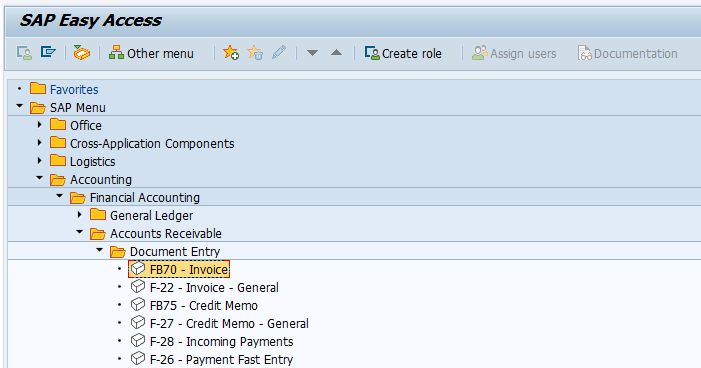
Task: Select the SAP Menu folder label
Action: 78,108
